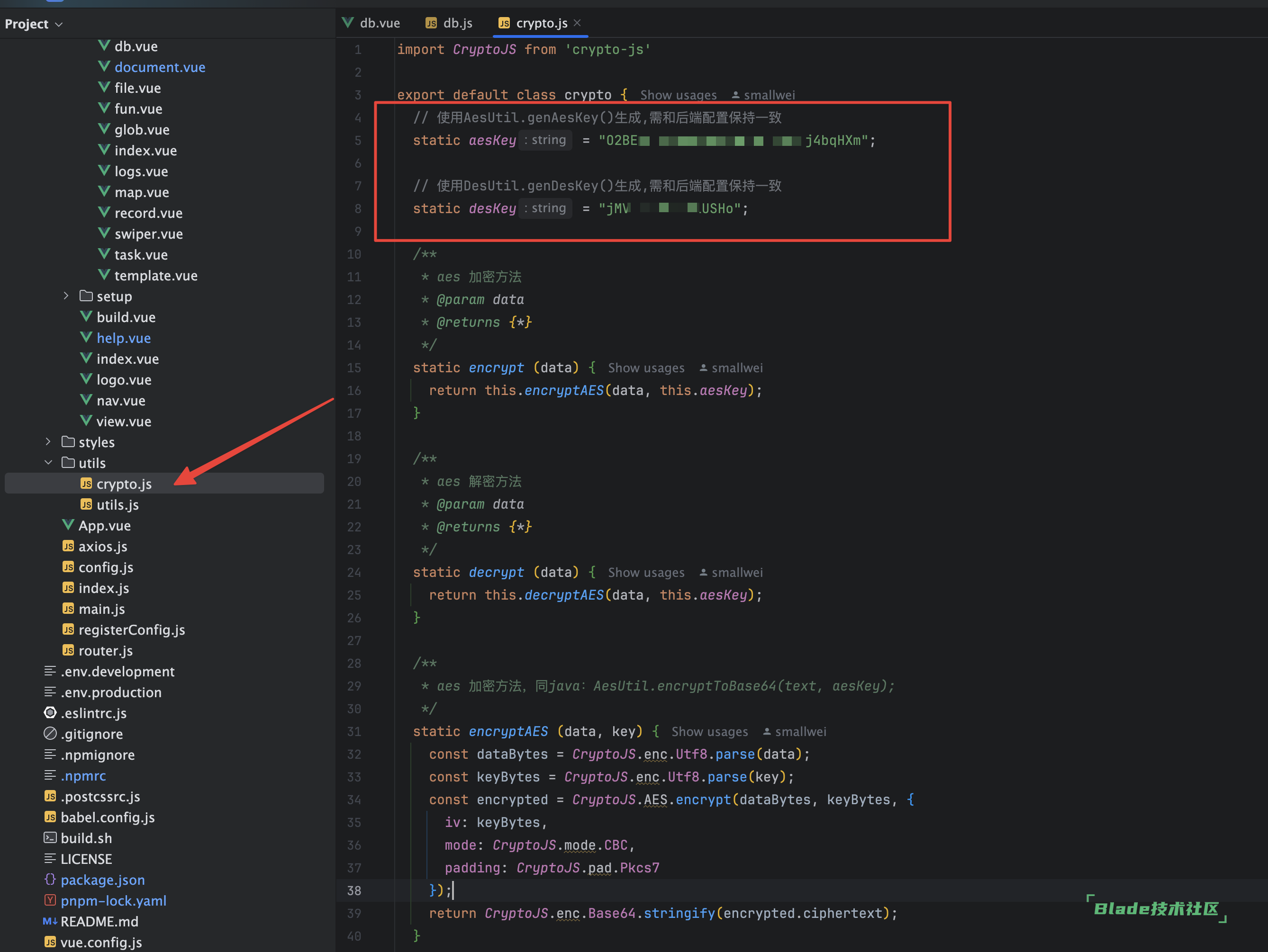Click the styles folder icon
The width and height of the screenshot is (1268, 952).
point(68,441)
